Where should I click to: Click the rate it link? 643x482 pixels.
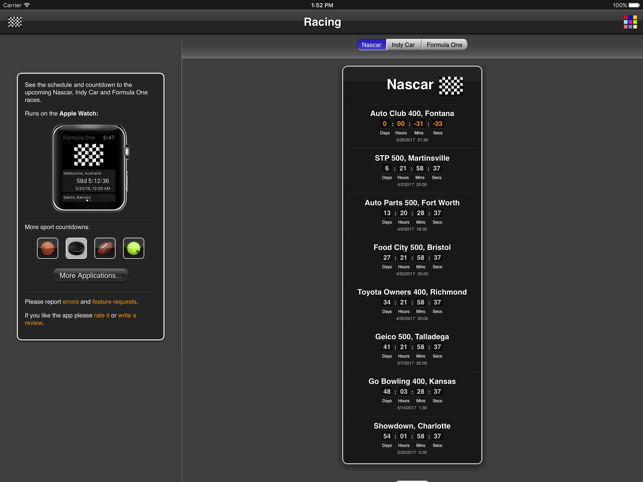101,315
